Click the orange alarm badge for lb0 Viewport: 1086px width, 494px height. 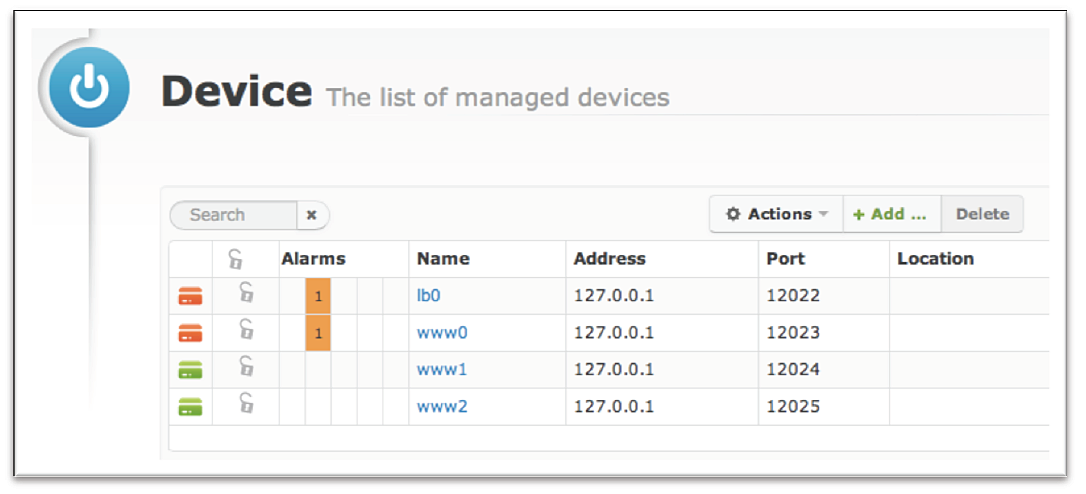tap(318, 297)
